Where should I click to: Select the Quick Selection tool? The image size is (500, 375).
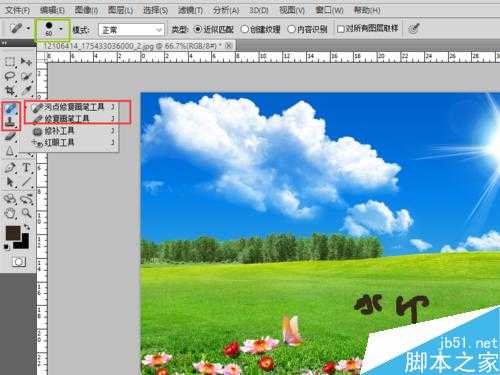tap(27, 76)
